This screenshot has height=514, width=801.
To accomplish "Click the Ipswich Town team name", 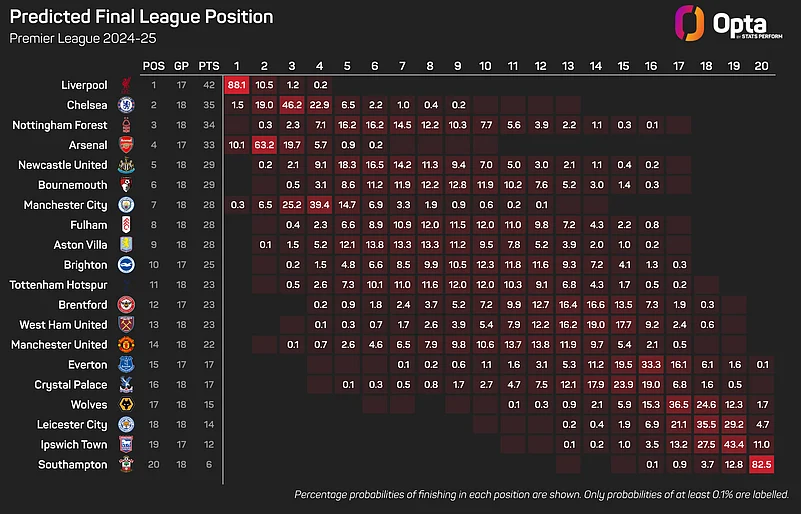I will pos(73,445).
